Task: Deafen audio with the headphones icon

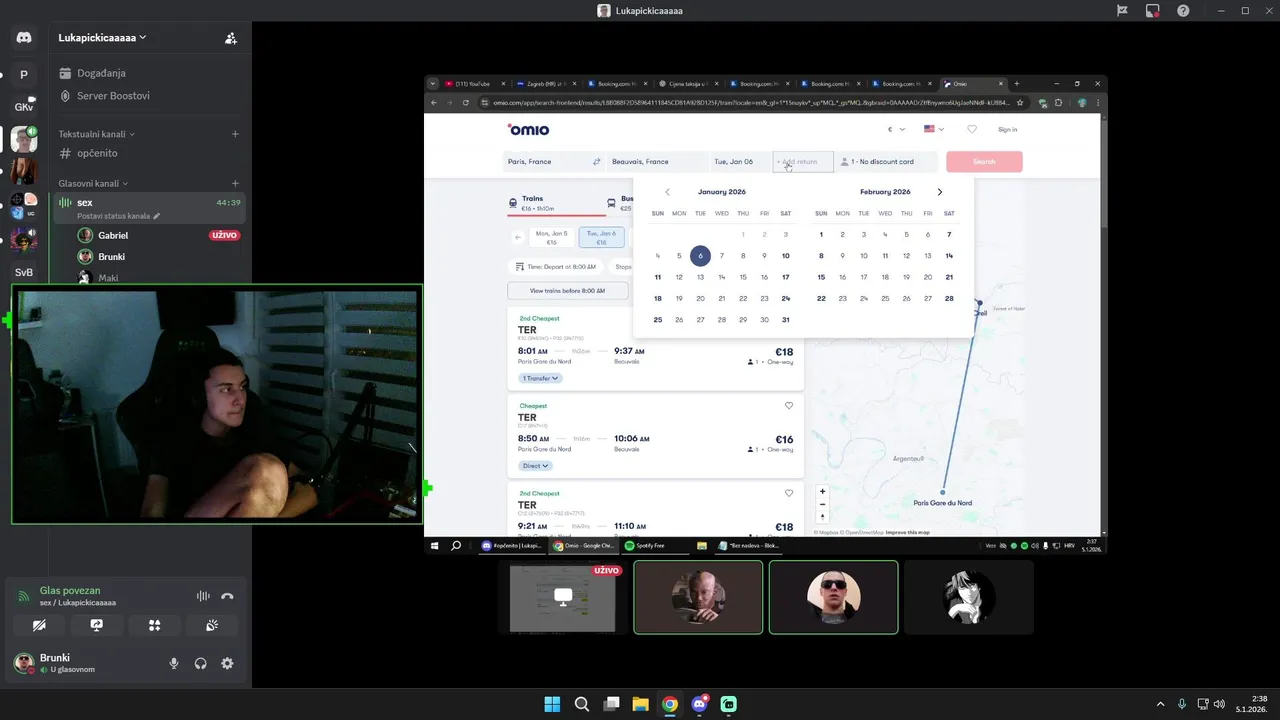Action: tap(201, 663)
